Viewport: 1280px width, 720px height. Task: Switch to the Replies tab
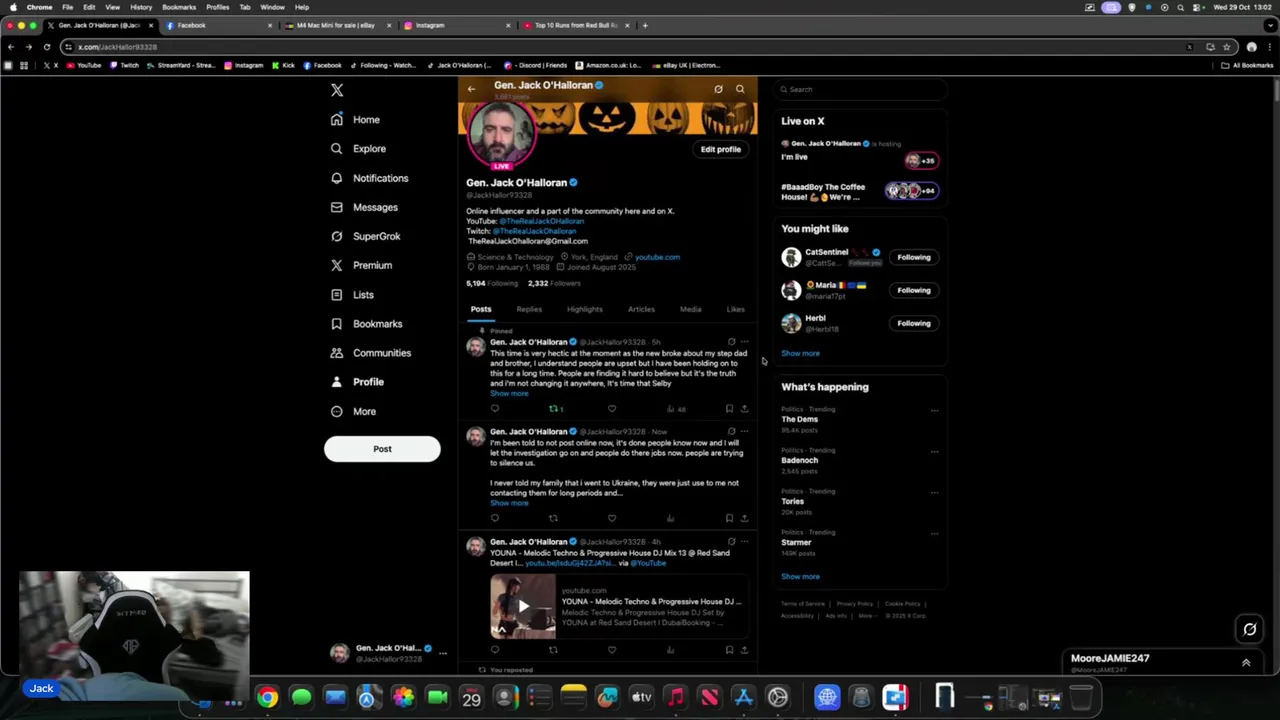tap(529, 309)
